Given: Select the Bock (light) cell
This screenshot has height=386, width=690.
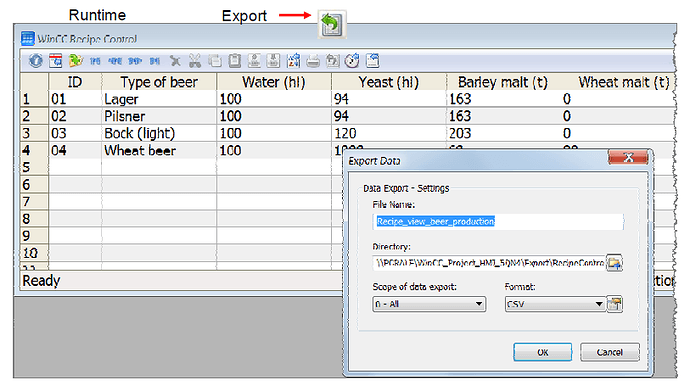Looking at the screenshot, I should click(x=159, y=133).
